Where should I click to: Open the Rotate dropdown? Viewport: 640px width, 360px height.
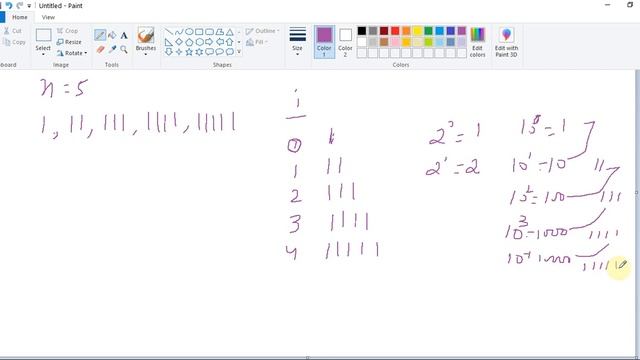pyautogui.click(x=72, y=53)
